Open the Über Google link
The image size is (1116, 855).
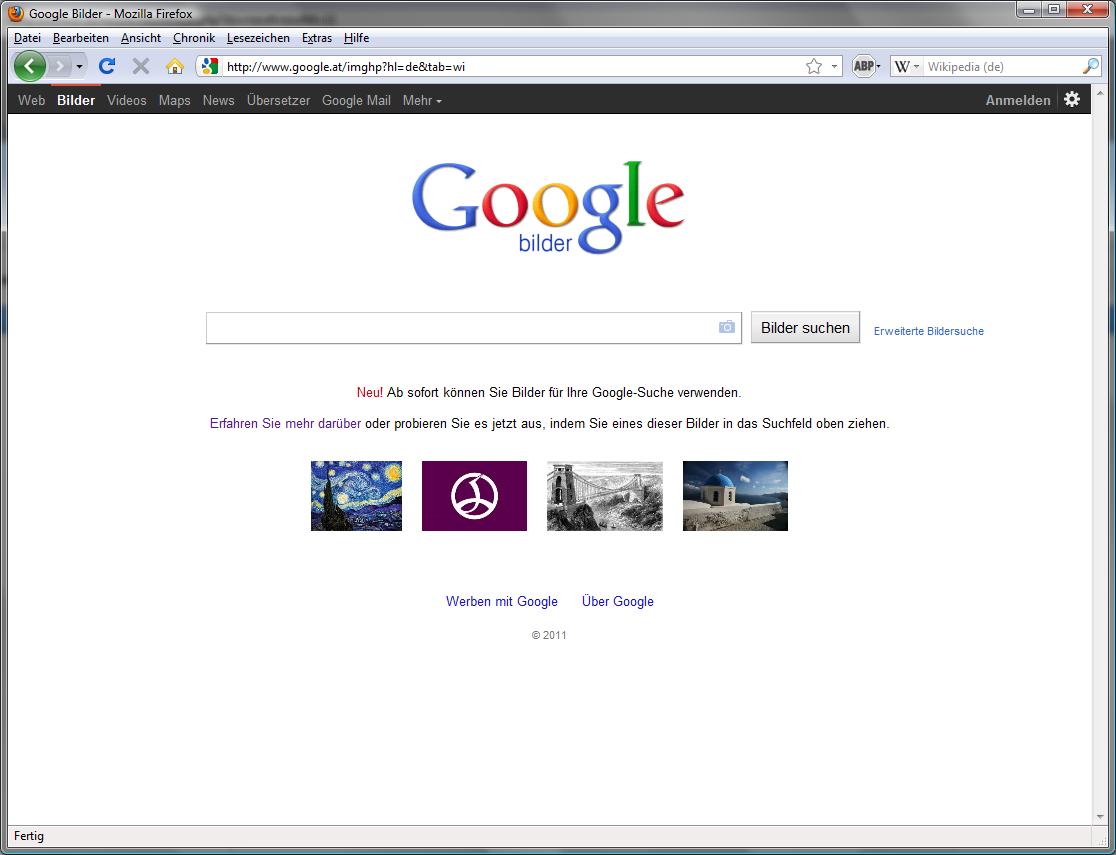pos(618,602)
